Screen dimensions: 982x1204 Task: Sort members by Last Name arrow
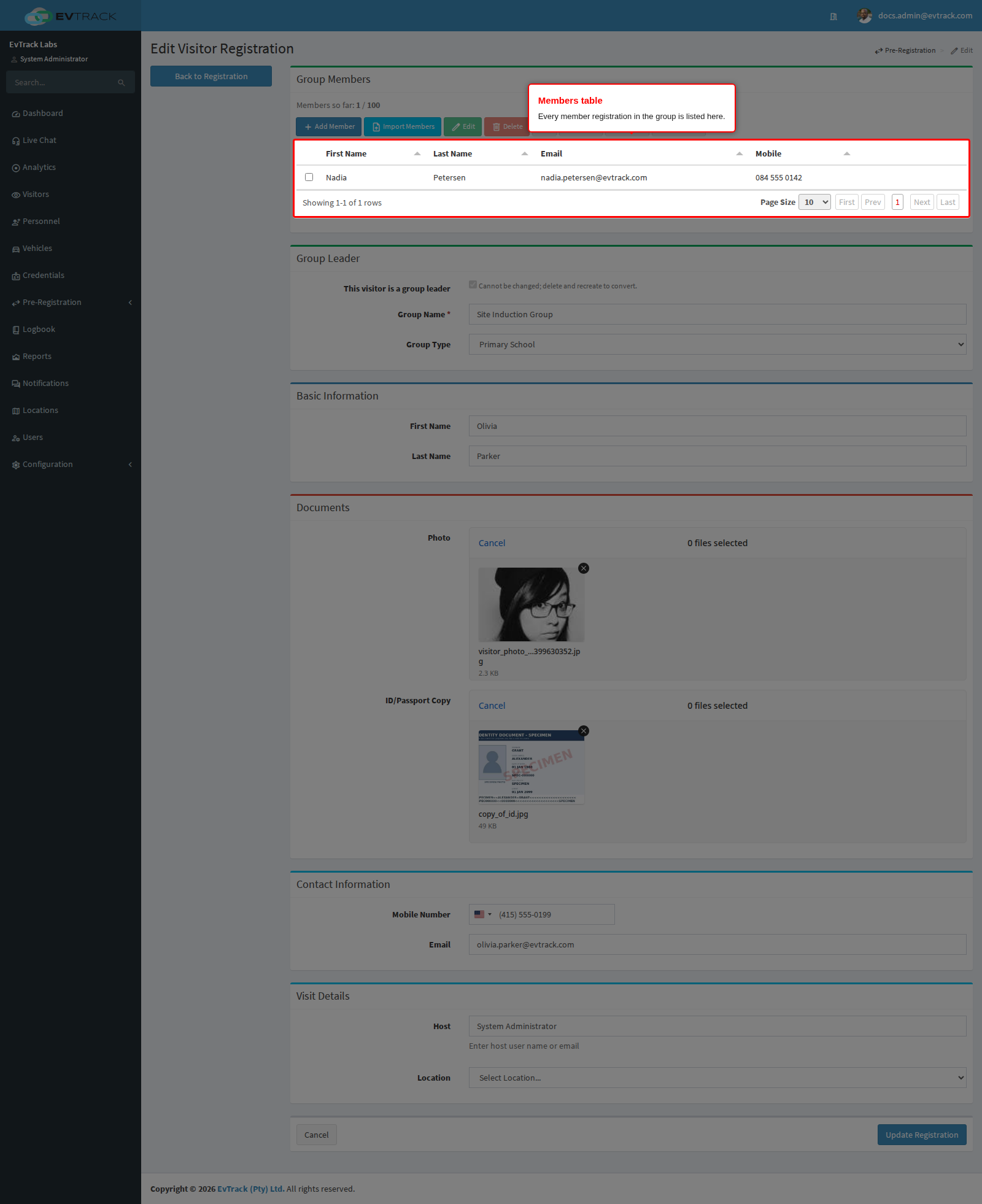pos(525,153)
